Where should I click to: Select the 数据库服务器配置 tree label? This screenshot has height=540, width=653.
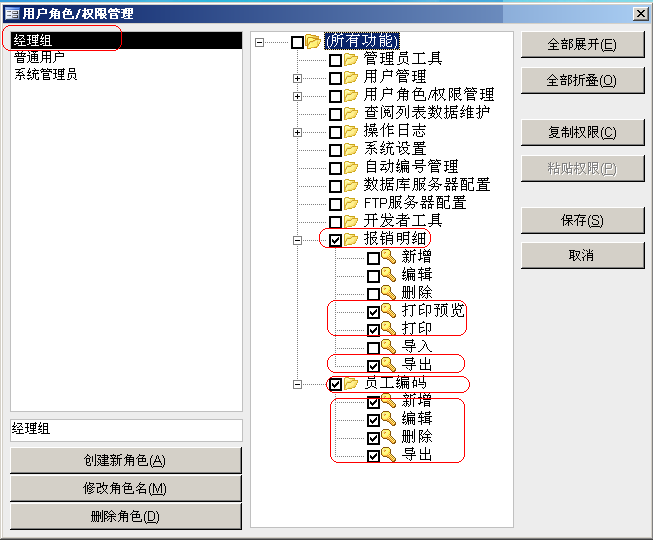(427, 185)
